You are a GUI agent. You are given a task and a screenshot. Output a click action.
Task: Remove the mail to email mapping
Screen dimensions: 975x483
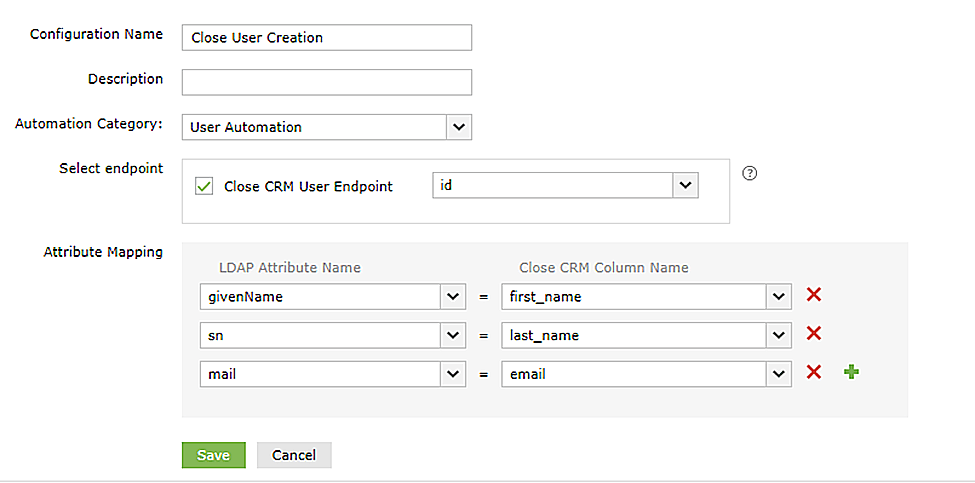pyautogui.click(x=814, y=372)
